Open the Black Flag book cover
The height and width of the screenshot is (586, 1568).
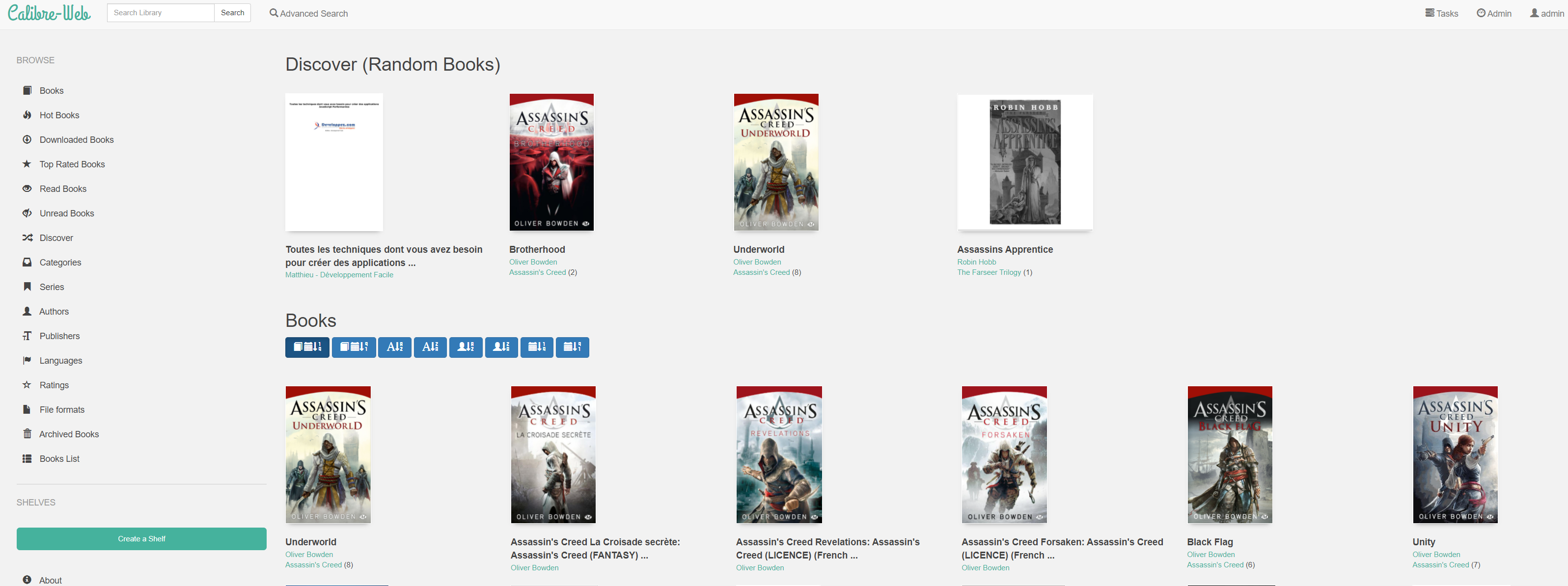click(x=1230, y=454)
